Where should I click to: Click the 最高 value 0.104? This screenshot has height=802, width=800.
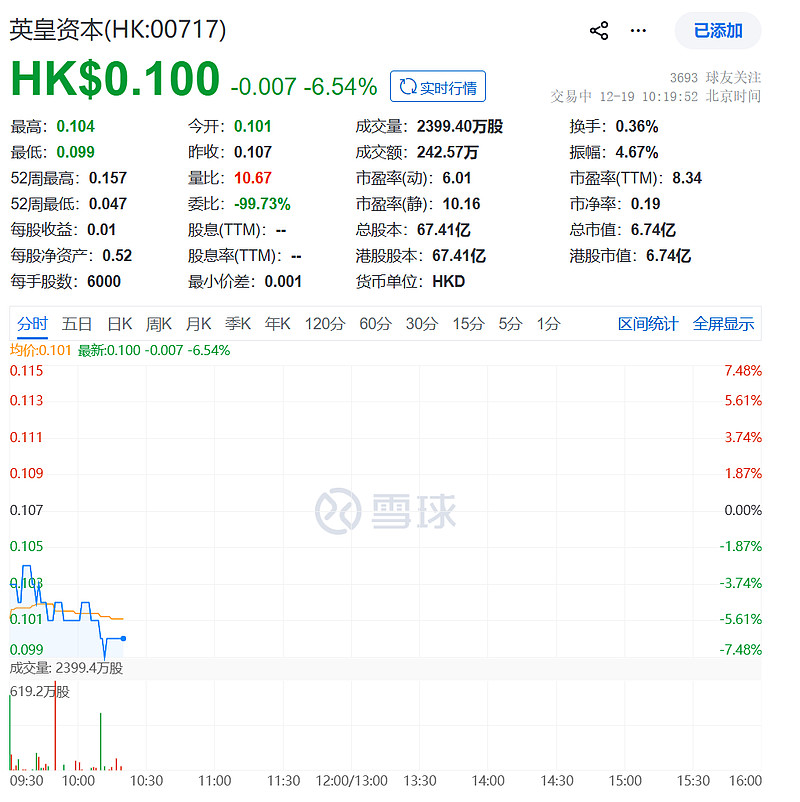[76, 126]
